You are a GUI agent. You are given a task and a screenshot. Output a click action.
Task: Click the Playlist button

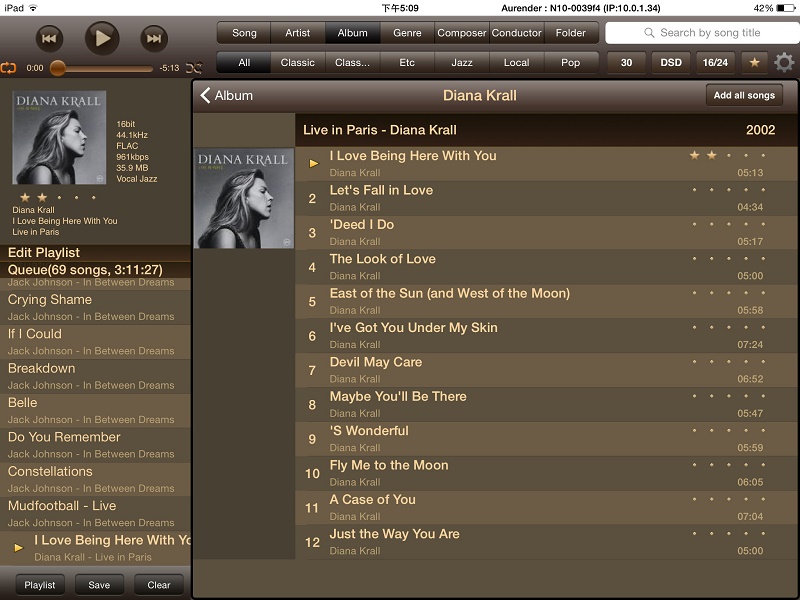[x=40, y=585]
